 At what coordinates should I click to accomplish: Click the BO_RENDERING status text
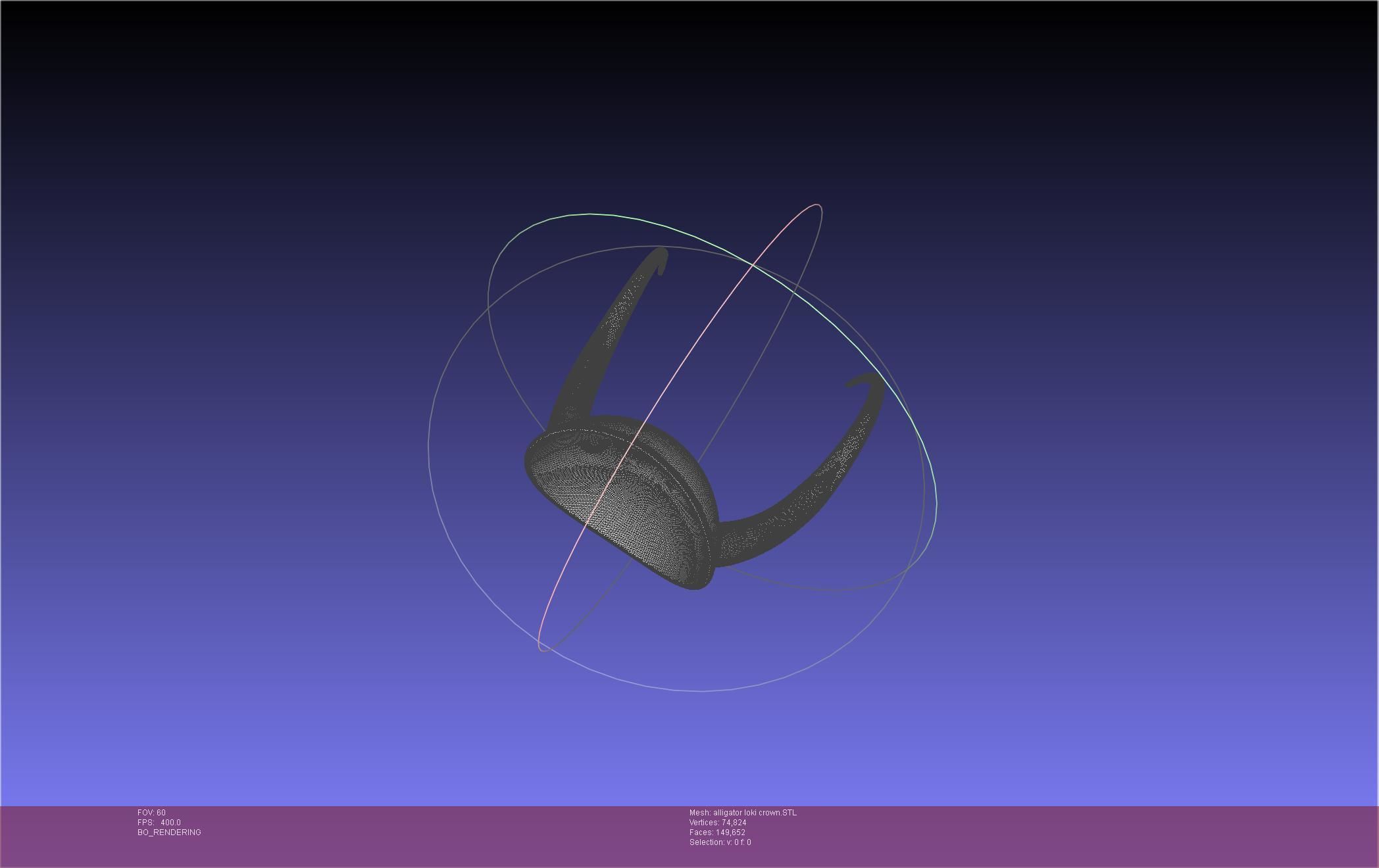pyautogui.click(x=169, y=832)
